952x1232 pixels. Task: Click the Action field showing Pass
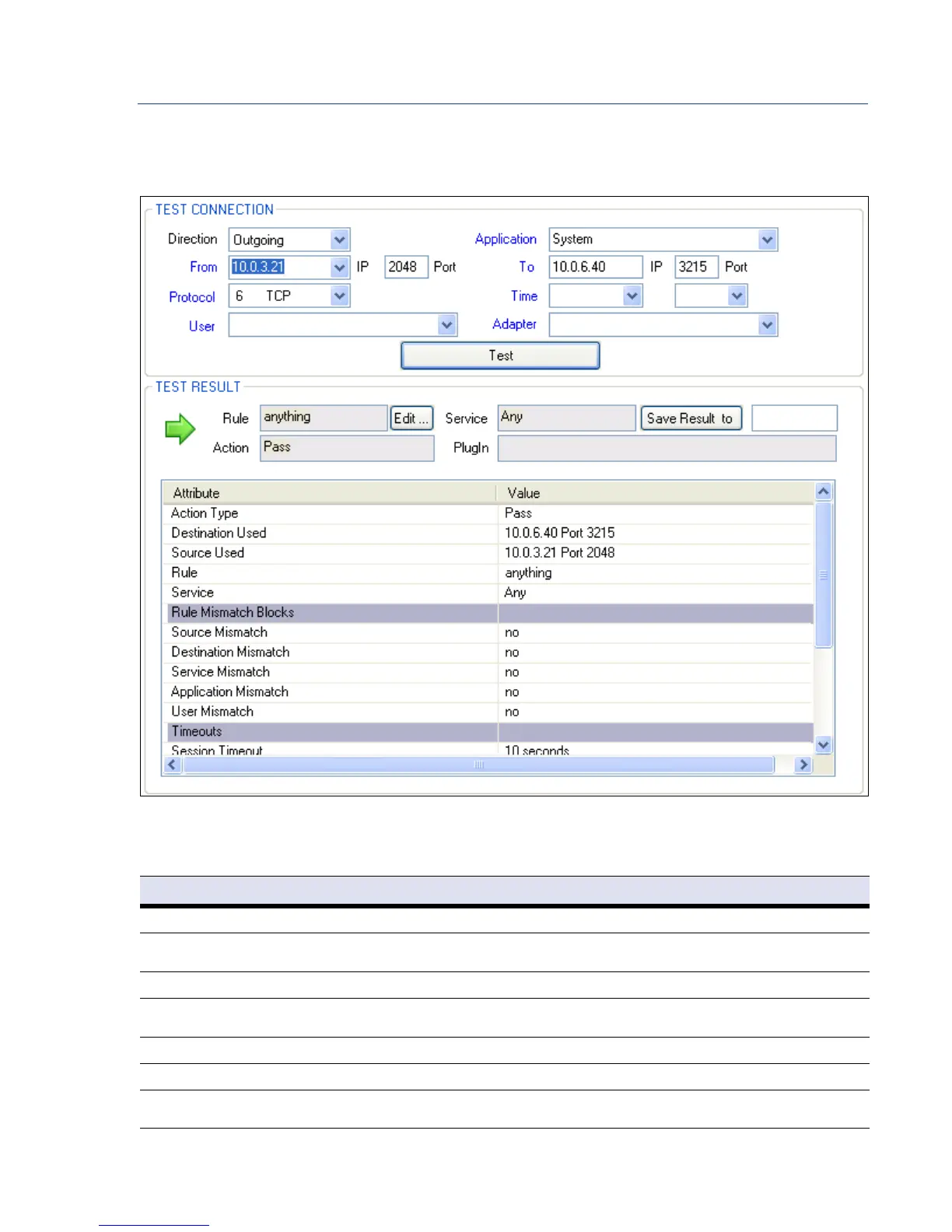point(347,448)
